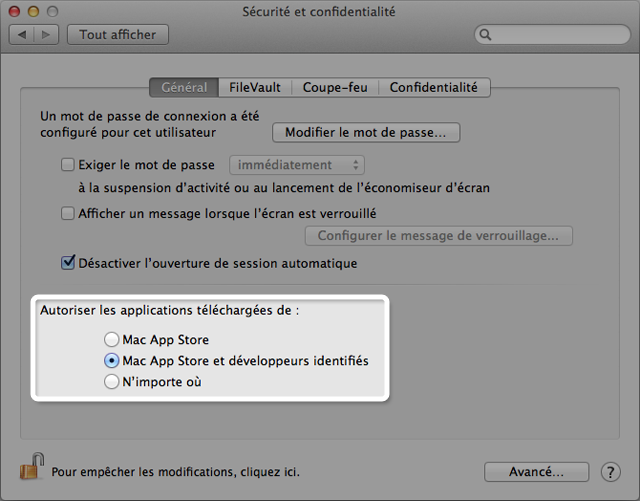Enable Exiger le mot de passe checkbox
This screenshot has width=640, height=501.
point(68,165)
